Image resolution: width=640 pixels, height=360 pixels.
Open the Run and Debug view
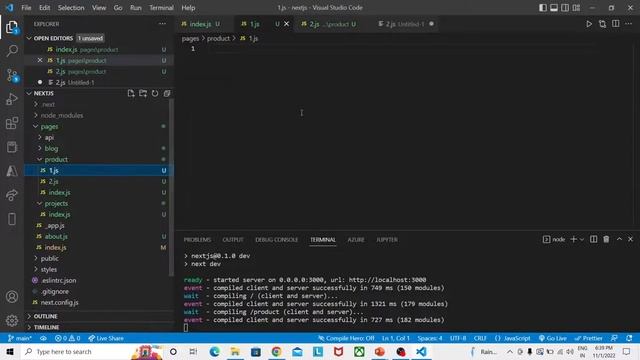pos(12,99)
